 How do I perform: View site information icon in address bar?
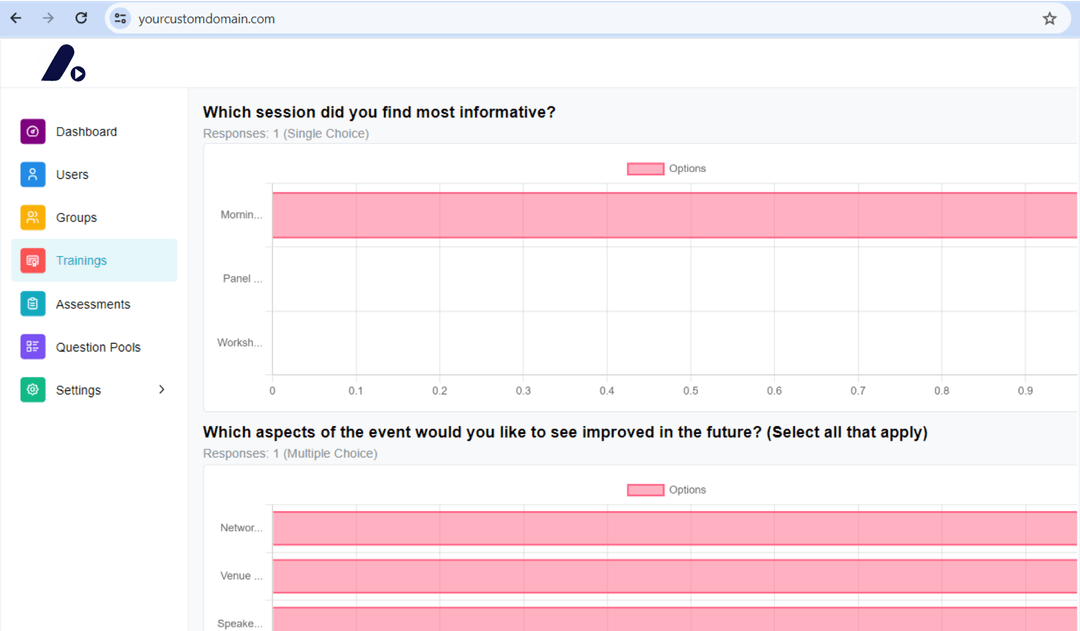pyautogui.click(x=121, y=18)
